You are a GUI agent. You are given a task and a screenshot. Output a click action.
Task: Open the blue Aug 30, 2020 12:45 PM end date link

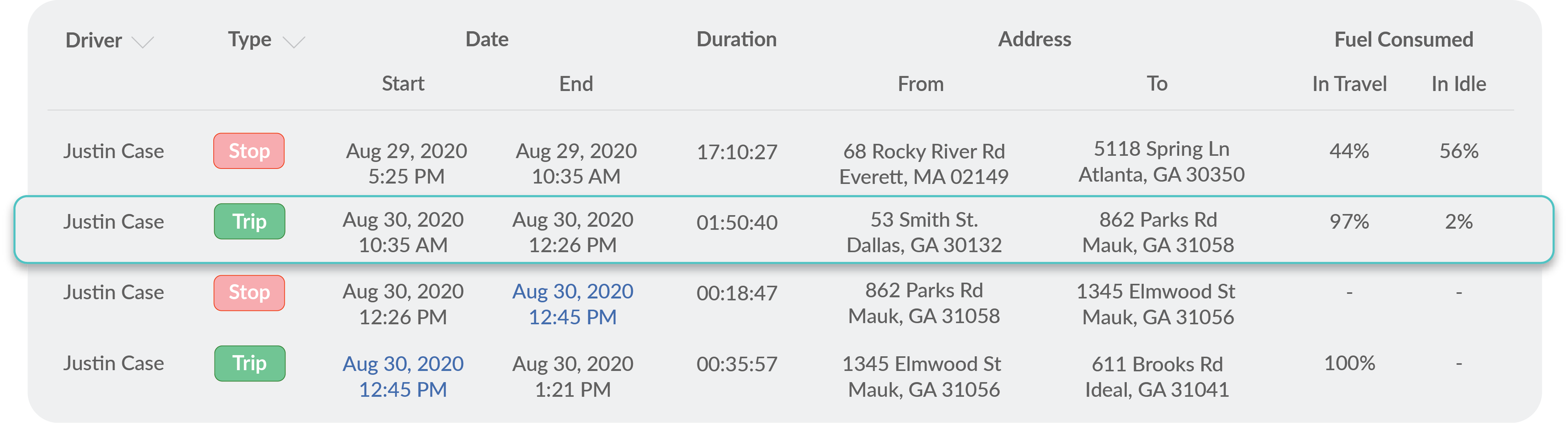(573, 304)
